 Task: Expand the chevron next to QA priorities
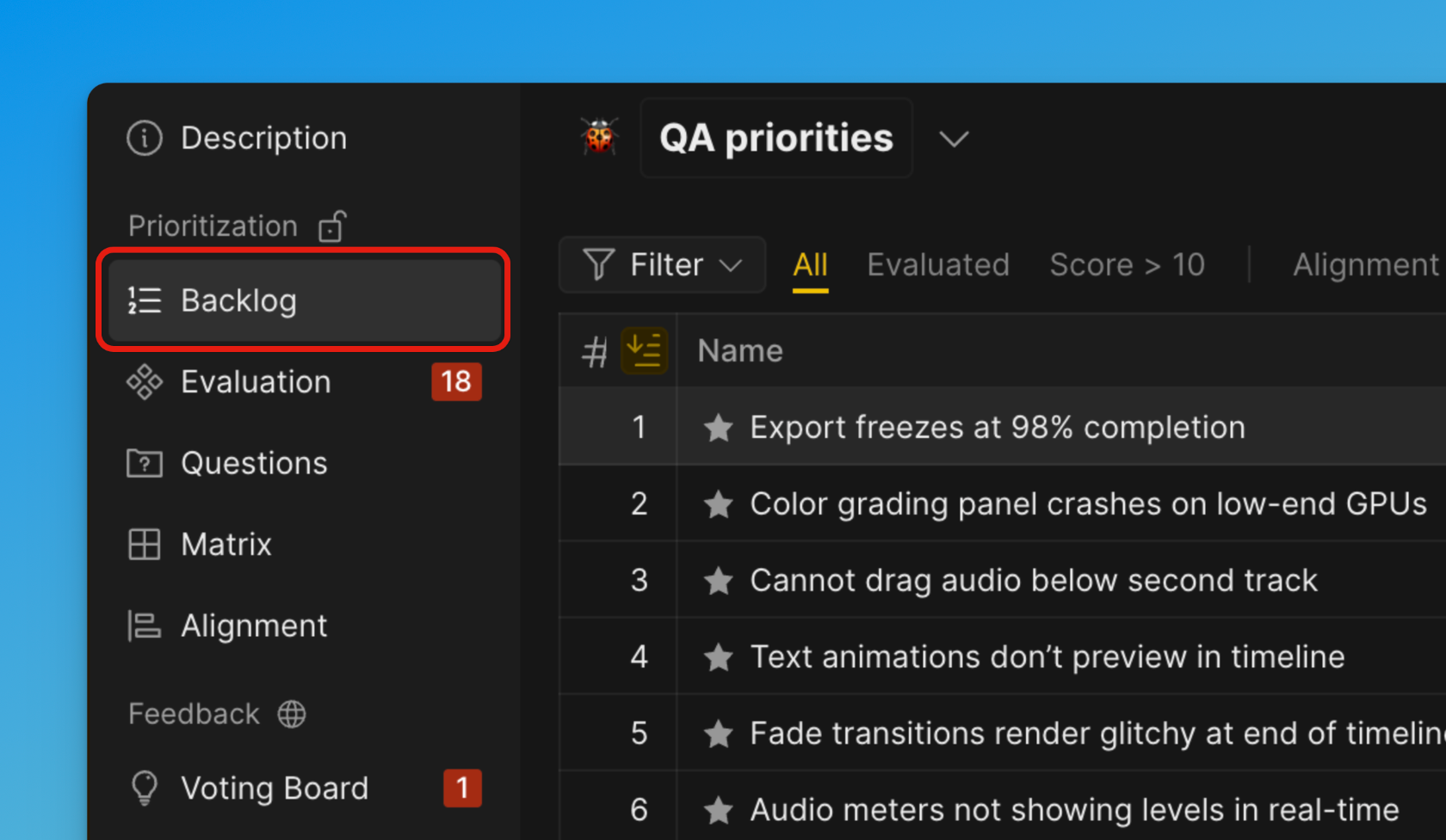954,139
